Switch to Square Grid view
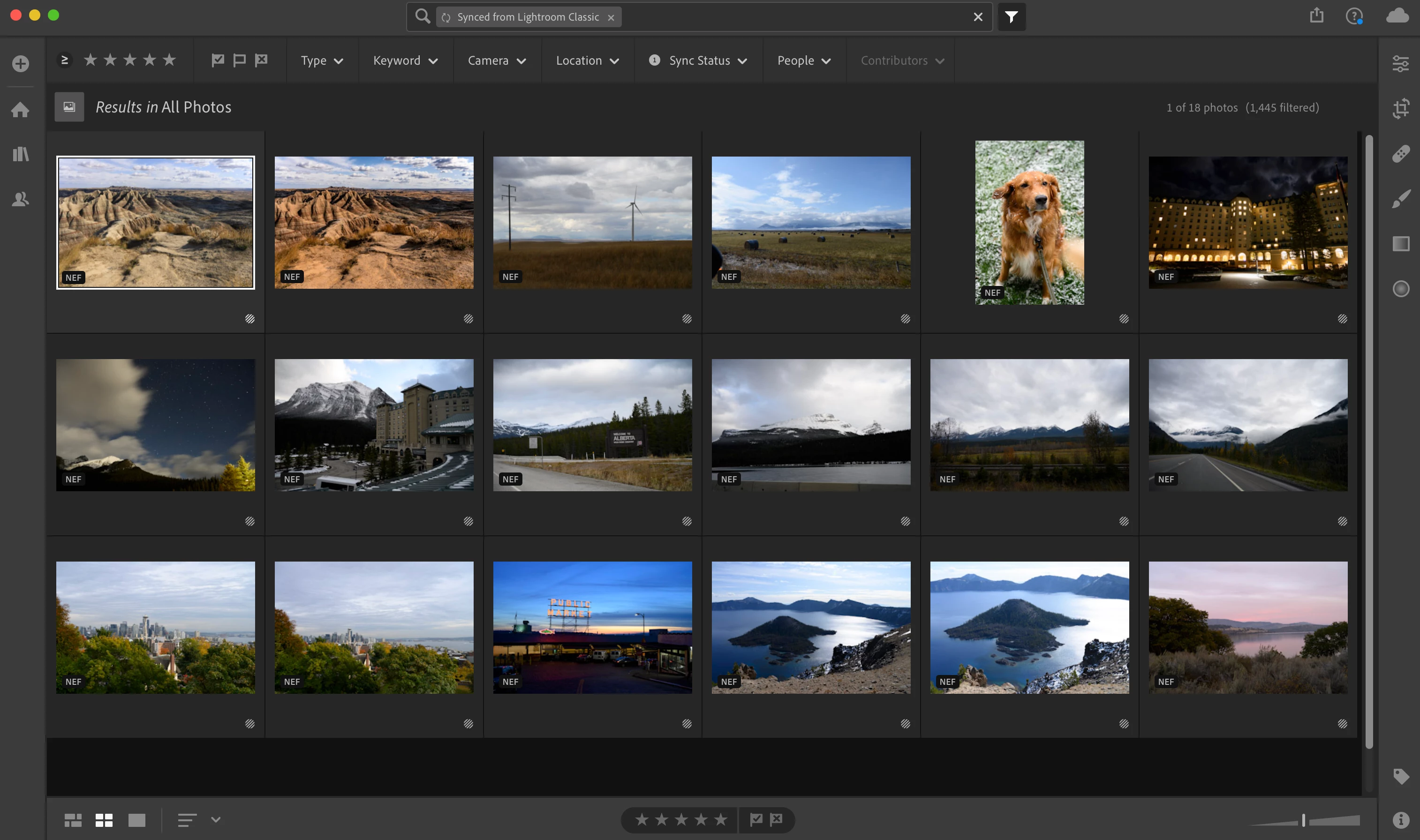The image size is (1420, 840). click(104, 820)
